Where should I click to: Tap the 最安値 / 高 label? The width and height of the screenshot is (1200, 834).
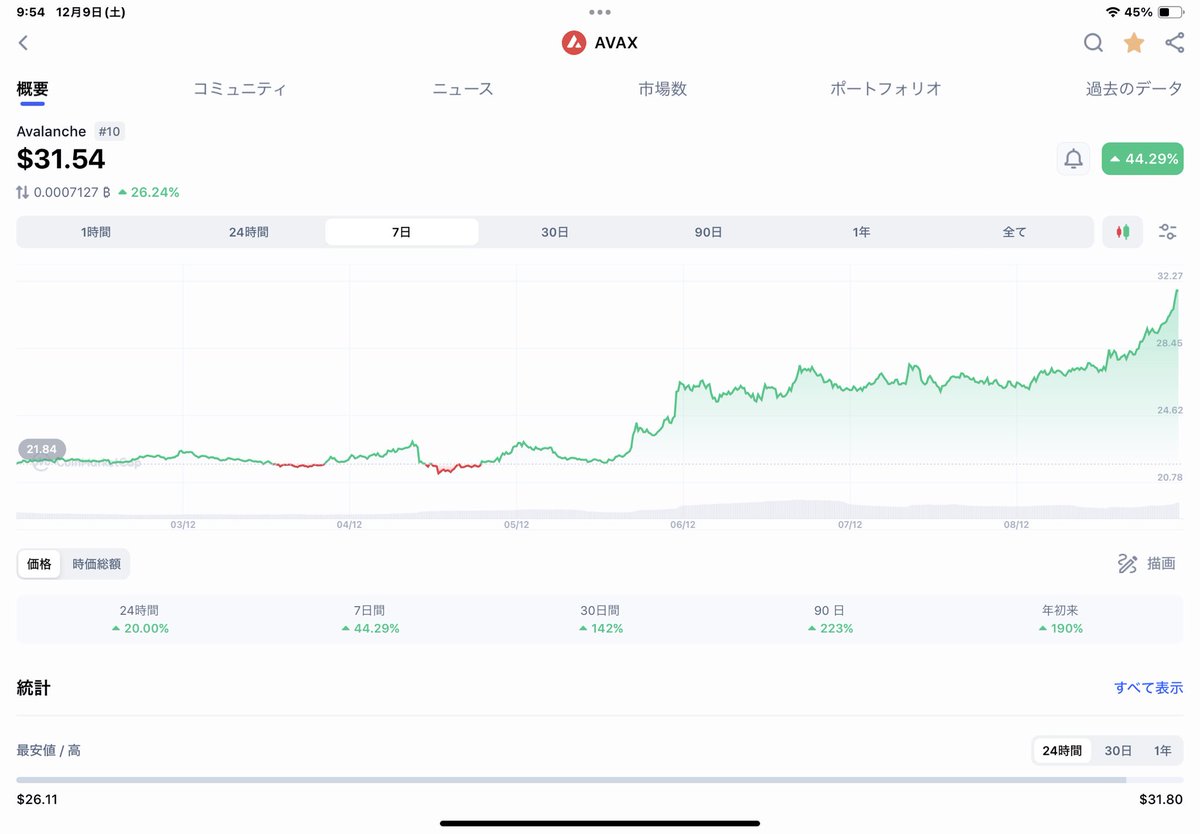(x=49, y=750)
